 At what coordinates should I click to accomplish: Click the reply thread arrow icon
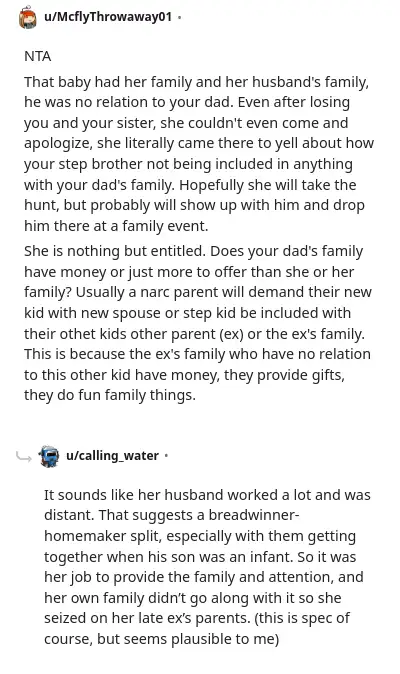pos(24,456)
